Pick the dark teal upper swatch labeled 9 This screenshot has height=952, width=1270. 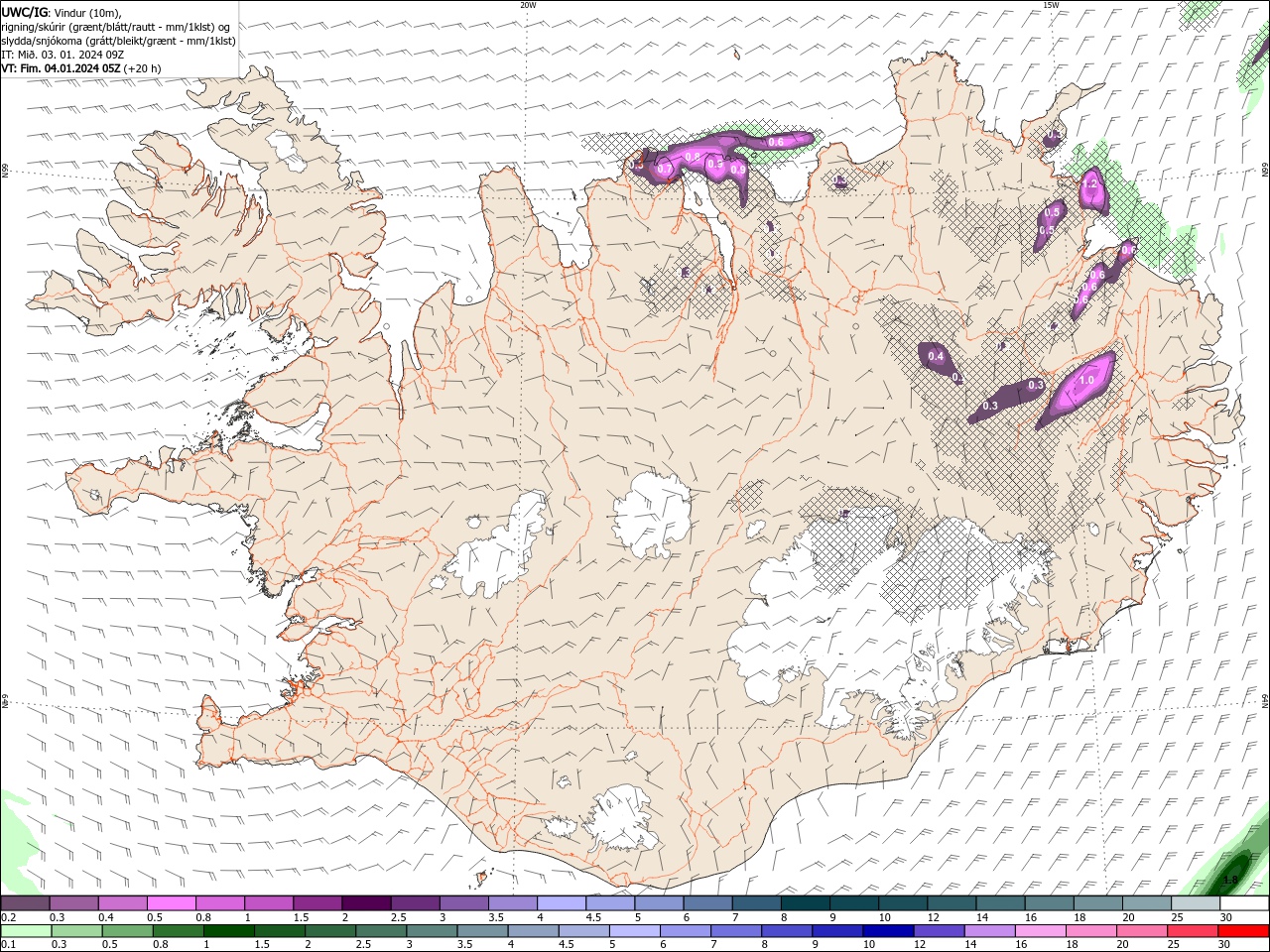tap(854, 902)
